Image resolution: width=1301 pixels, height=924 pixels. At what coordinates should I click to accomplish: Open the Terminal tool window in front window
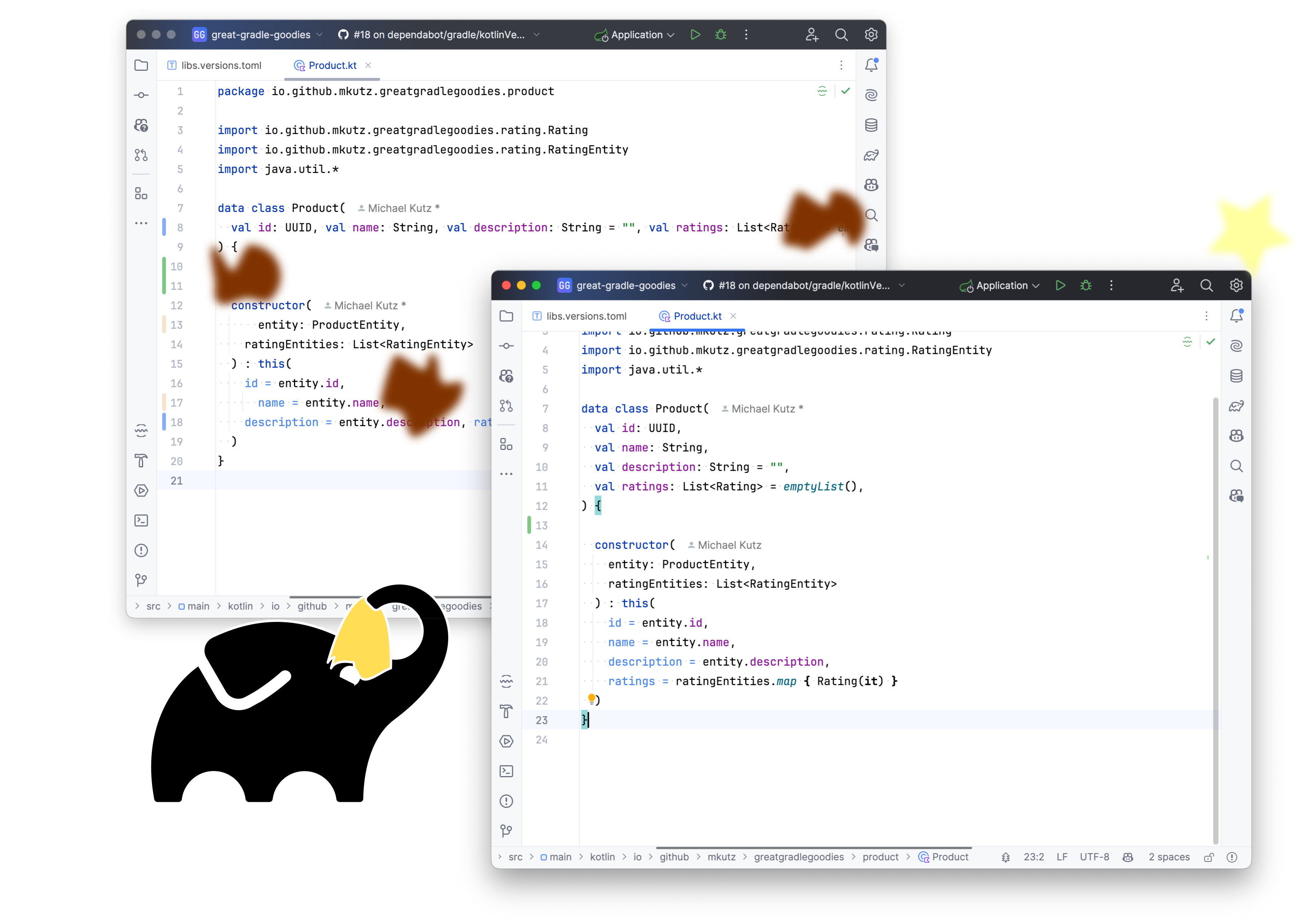tap(506, 771)
